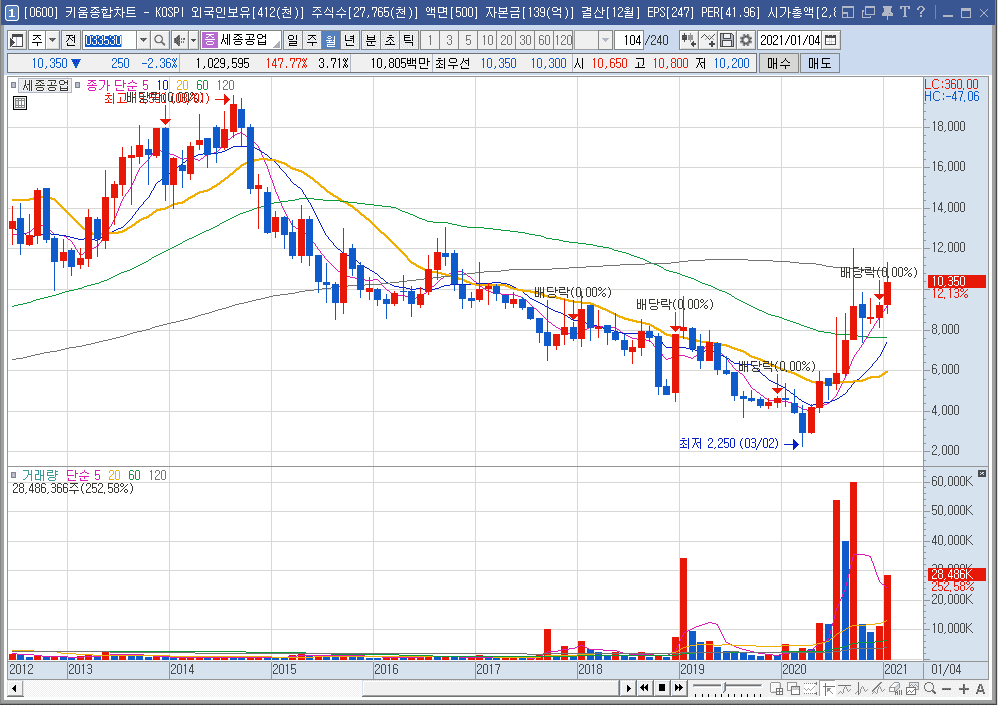
Task: Select 분 minute period
Action: coord(371,41)
